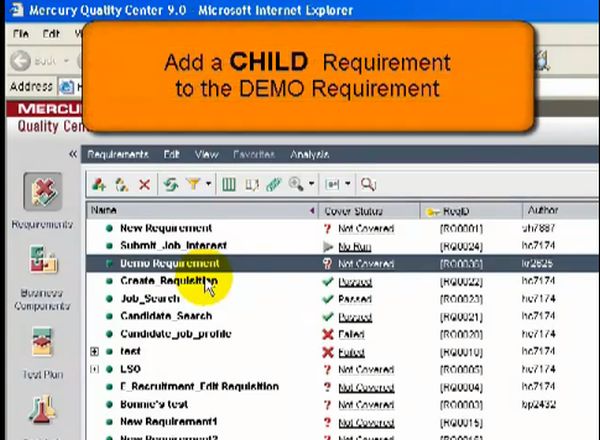
Task: Collapse the sidebar with double chevron
Action: click(73, 154)
